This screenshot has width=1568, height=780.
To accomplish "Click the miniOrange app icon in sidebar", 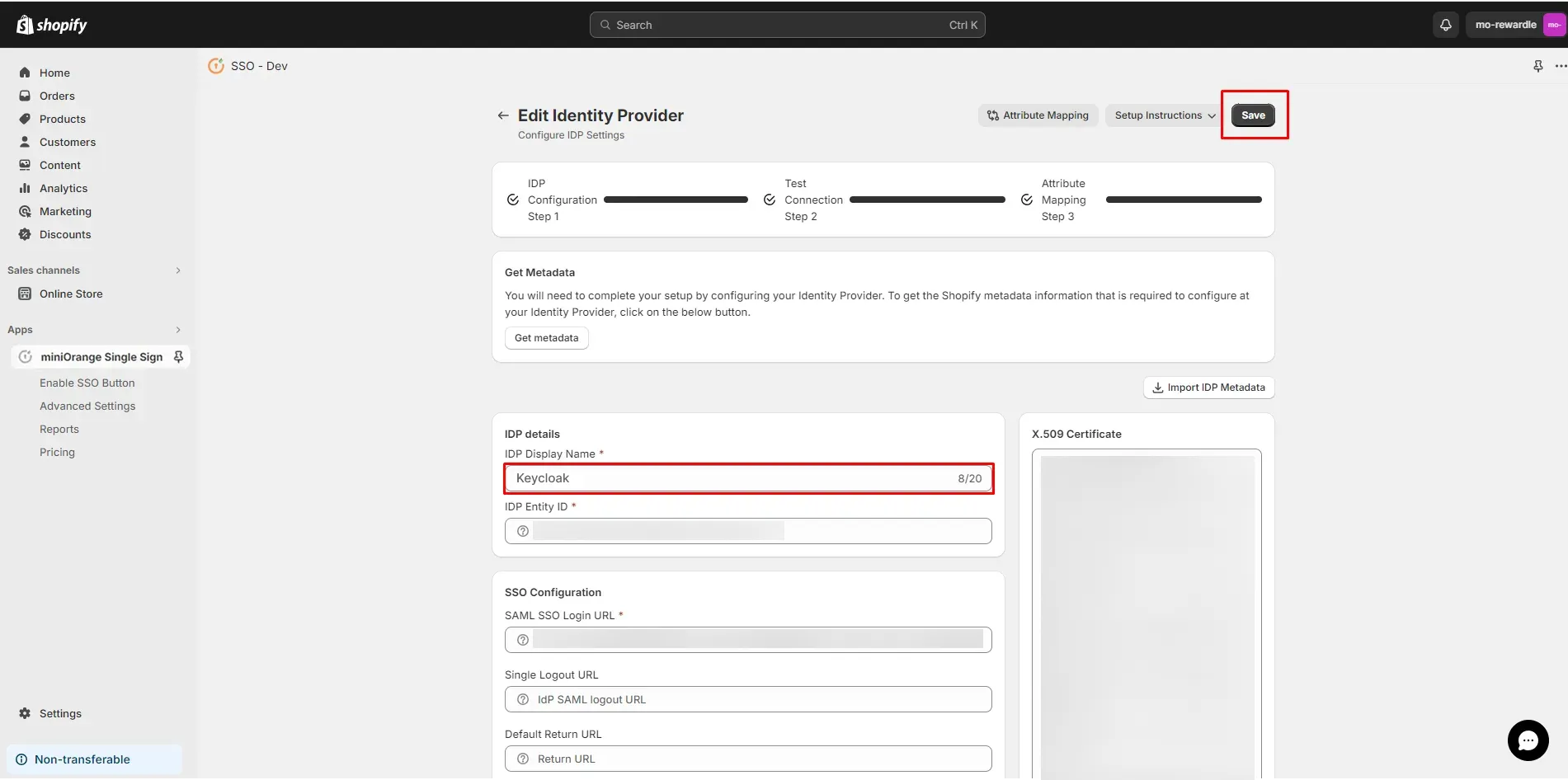I will coord(26,357).
